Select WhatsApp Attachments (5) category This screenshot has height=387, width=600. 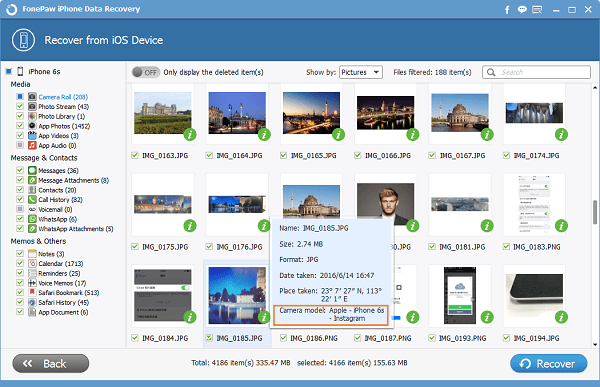[x=76, y=229]
